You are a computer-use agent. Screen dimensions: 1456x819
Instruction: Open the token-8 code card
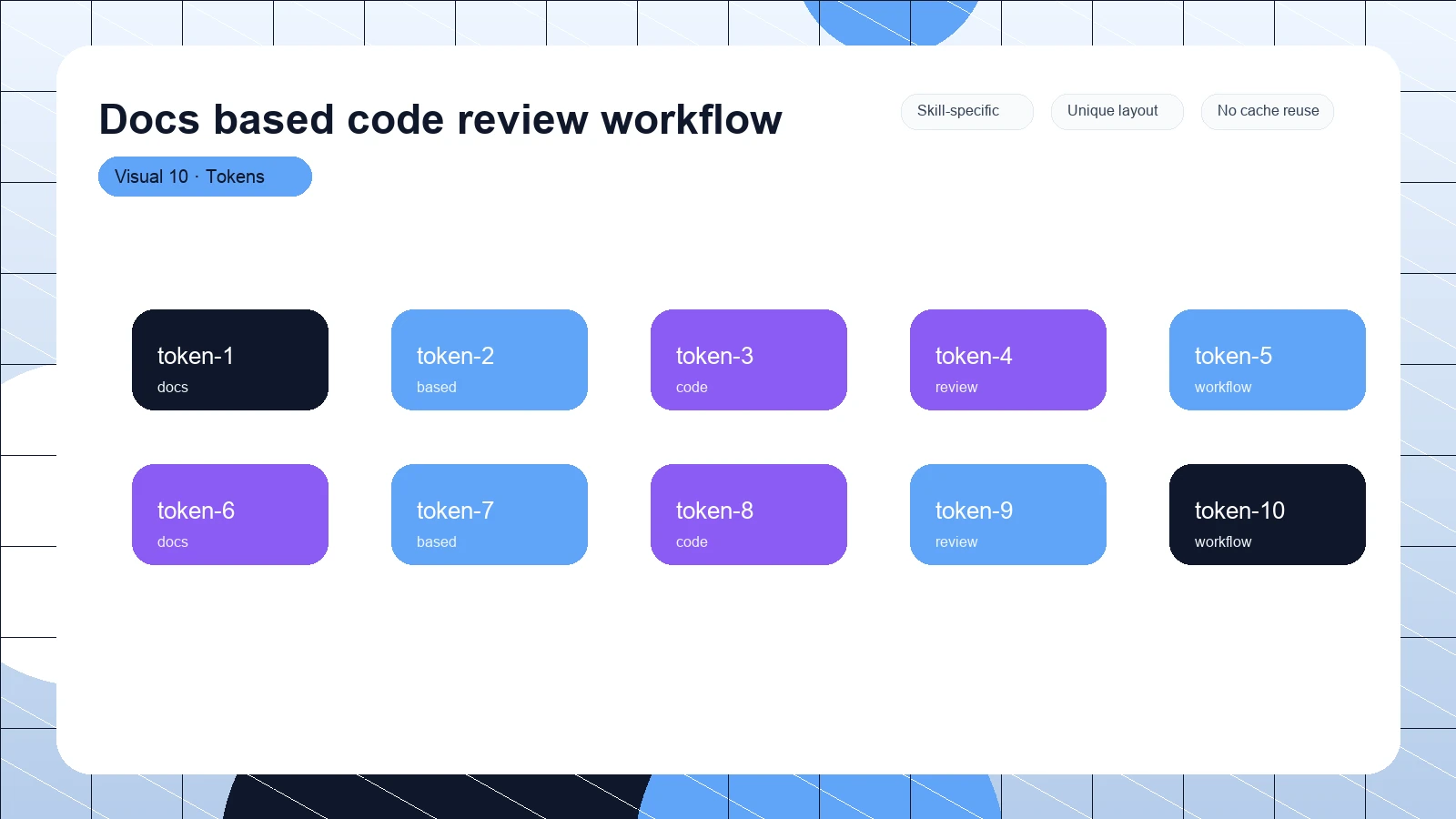(x=749, y=514)
